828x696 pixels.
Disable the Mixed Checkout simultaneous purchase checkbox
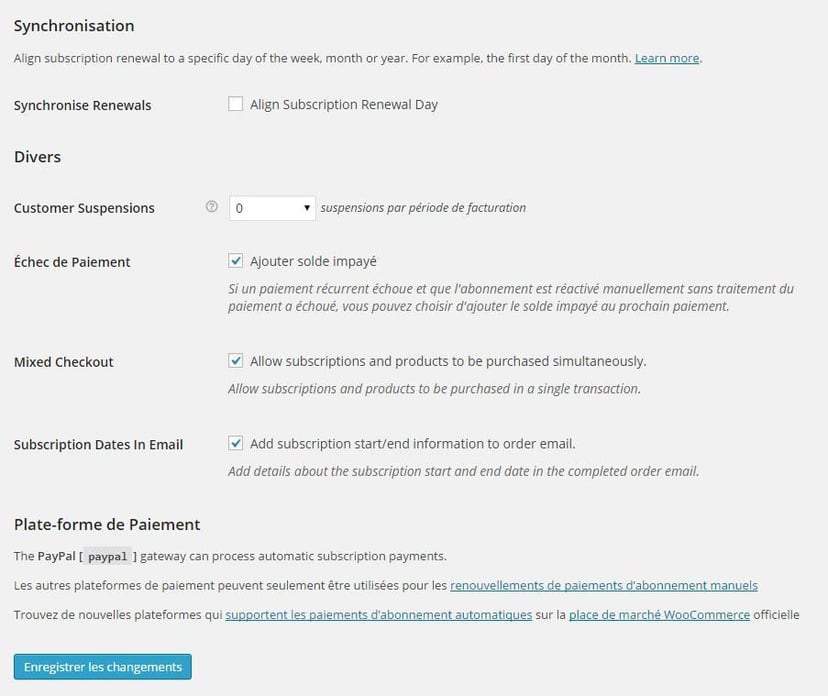click(236, 361)
